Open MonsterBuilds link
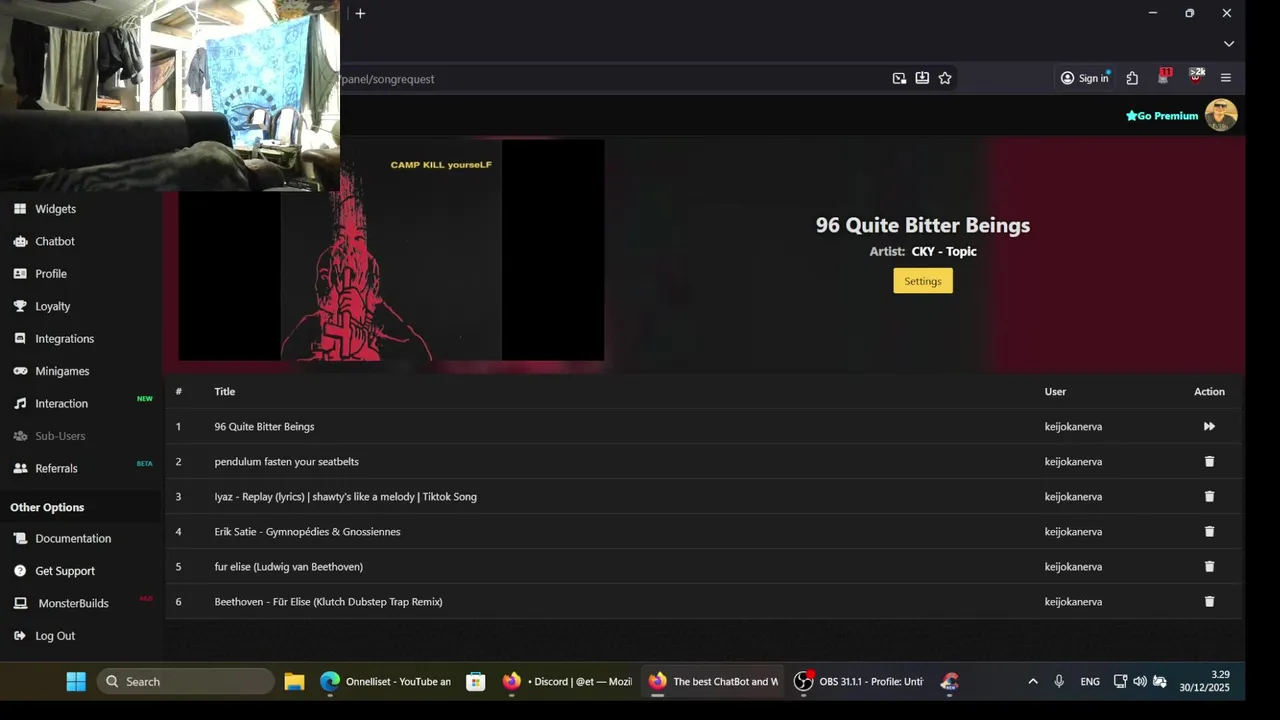1280x720 pixels. click(x=73, y=603)
